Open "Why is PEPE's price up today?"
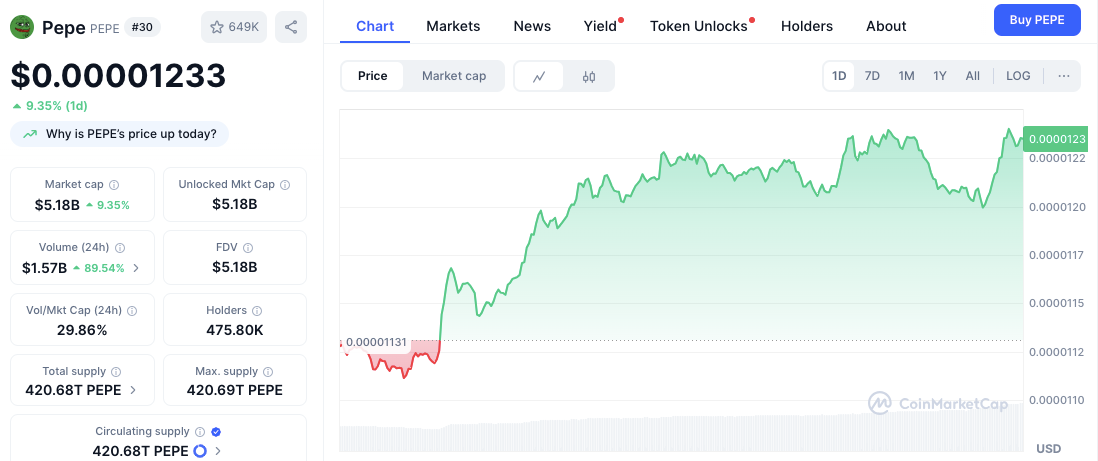1098x461 pixels. [x=120, y=134]
